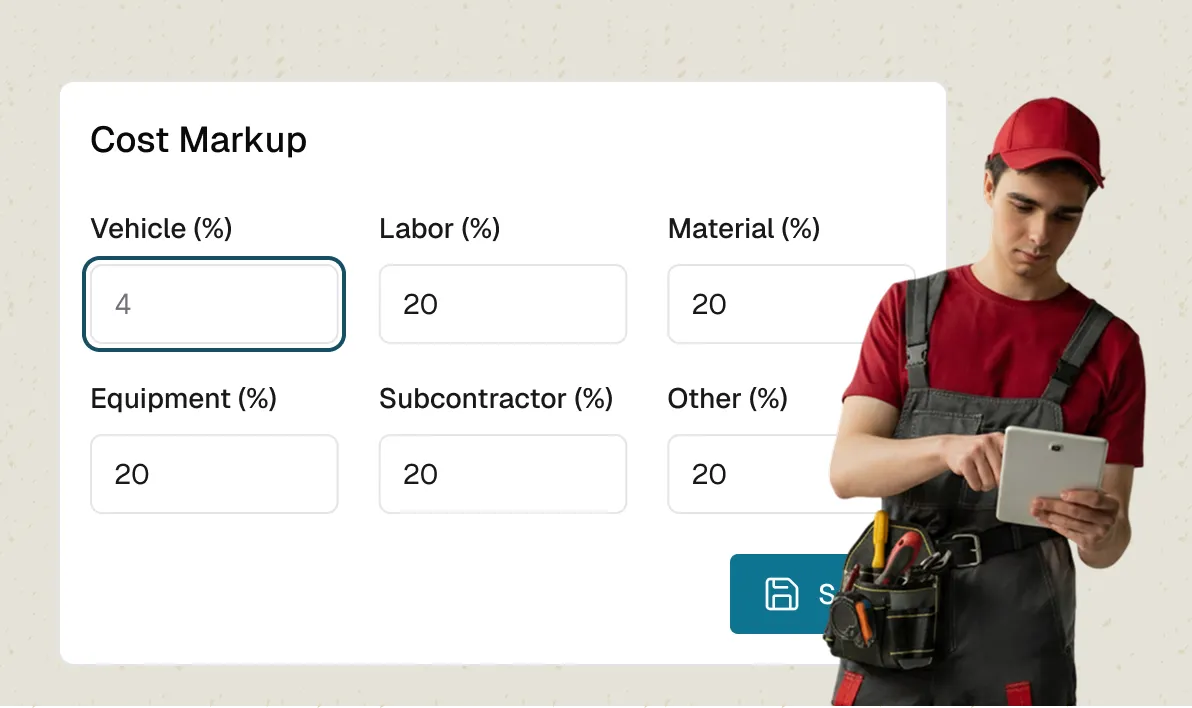1192x708 pixels.
Task: Click the Subcontractor (%) label text
Action: click(x=495, y=399)
